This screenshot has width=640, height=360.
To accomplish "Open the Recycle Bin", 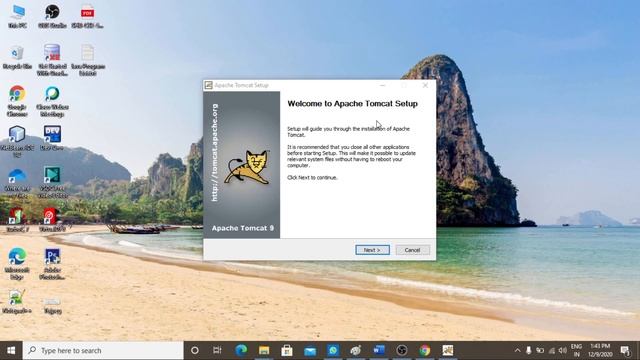I will point(17,57).
